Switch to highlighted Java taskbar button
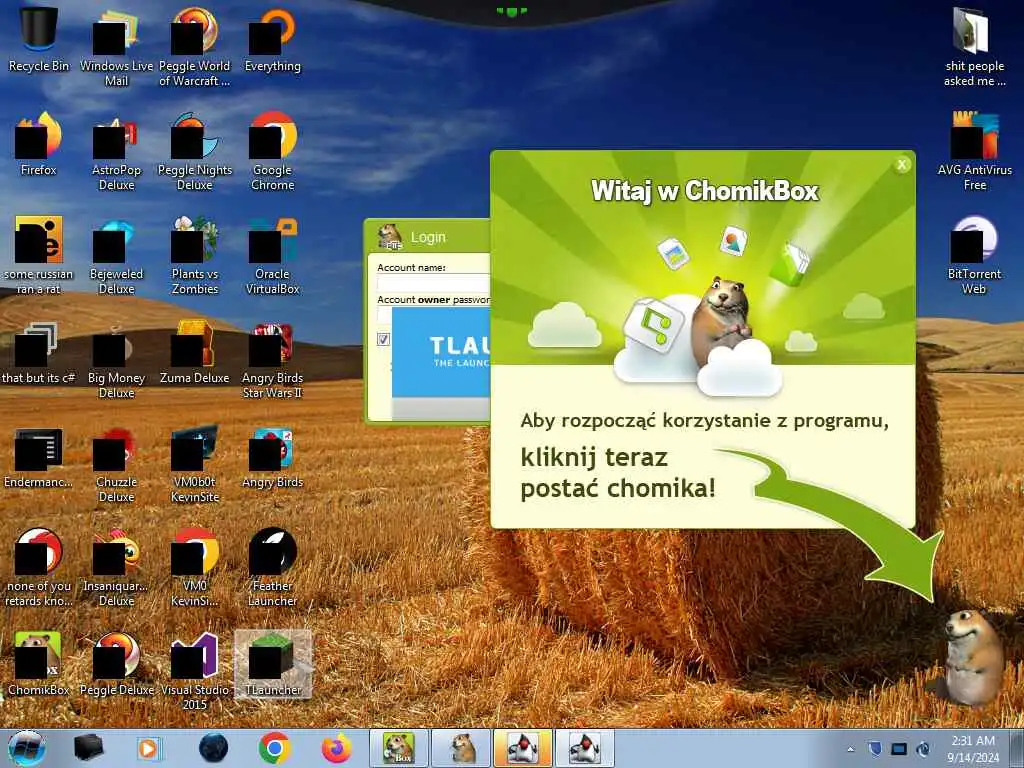Image resolution: width=1024 pixels, height=768 pixels. [x=523, y=748]
